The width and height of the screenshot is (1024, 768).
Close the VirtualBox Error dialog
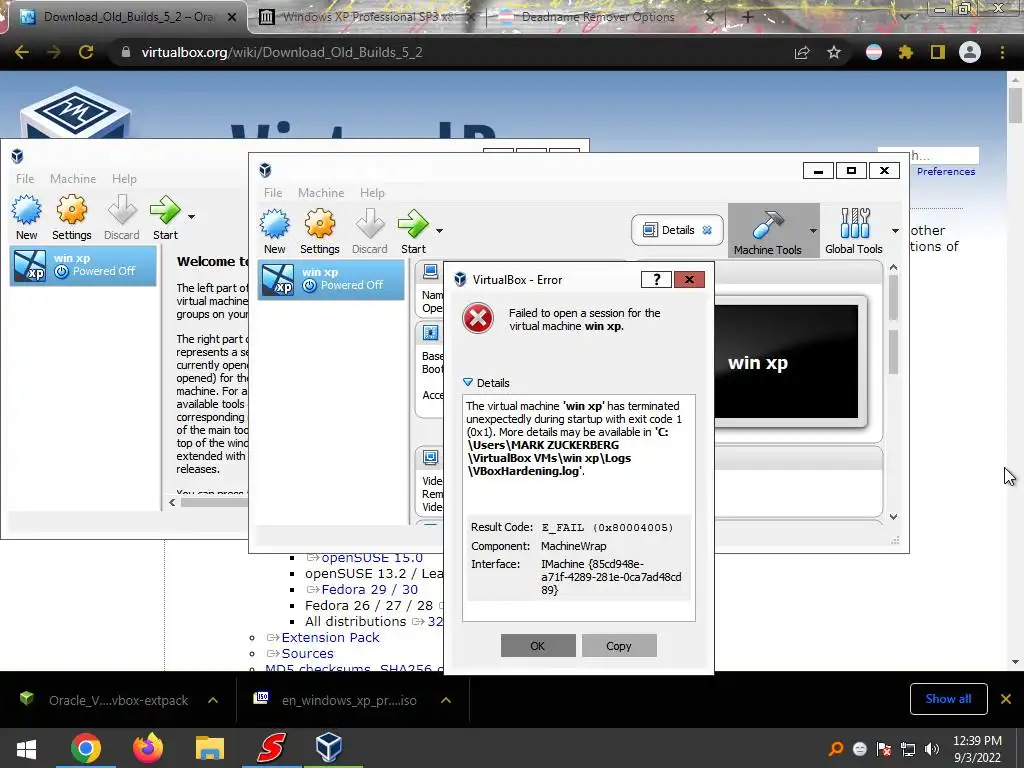click(689, 280)
